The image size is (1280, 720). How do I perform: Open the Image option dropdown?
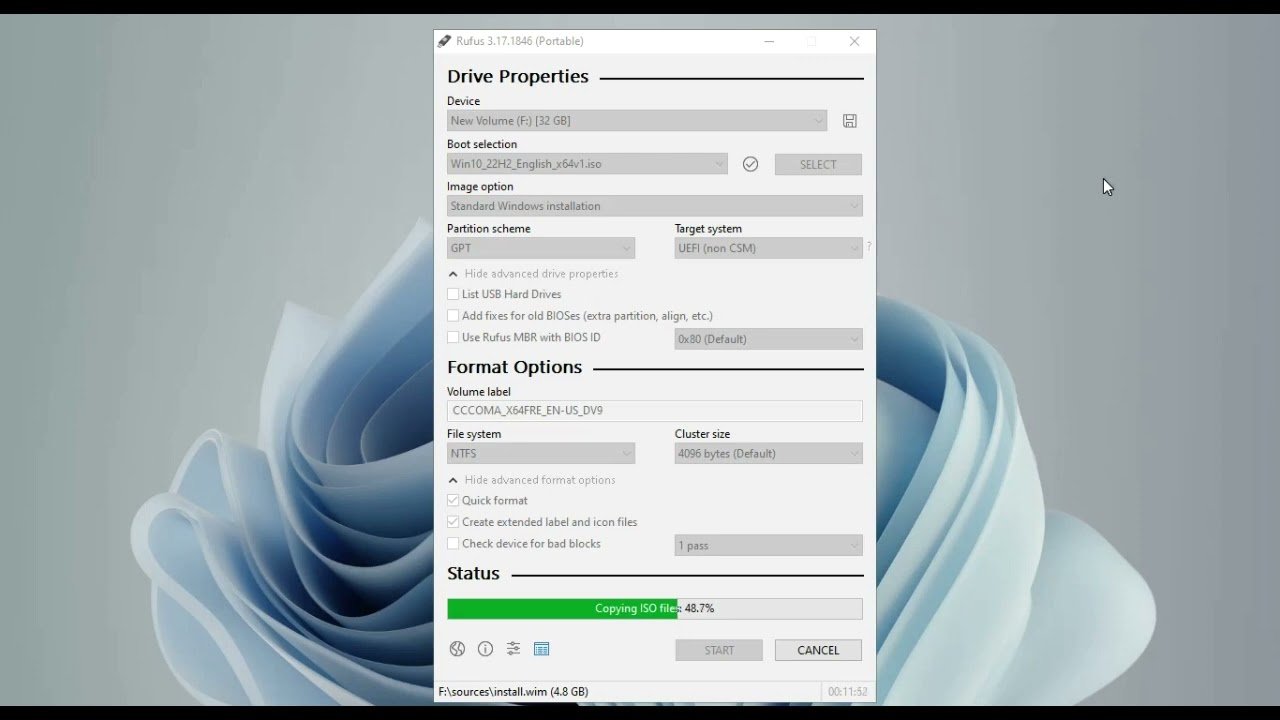pos(655,206)
